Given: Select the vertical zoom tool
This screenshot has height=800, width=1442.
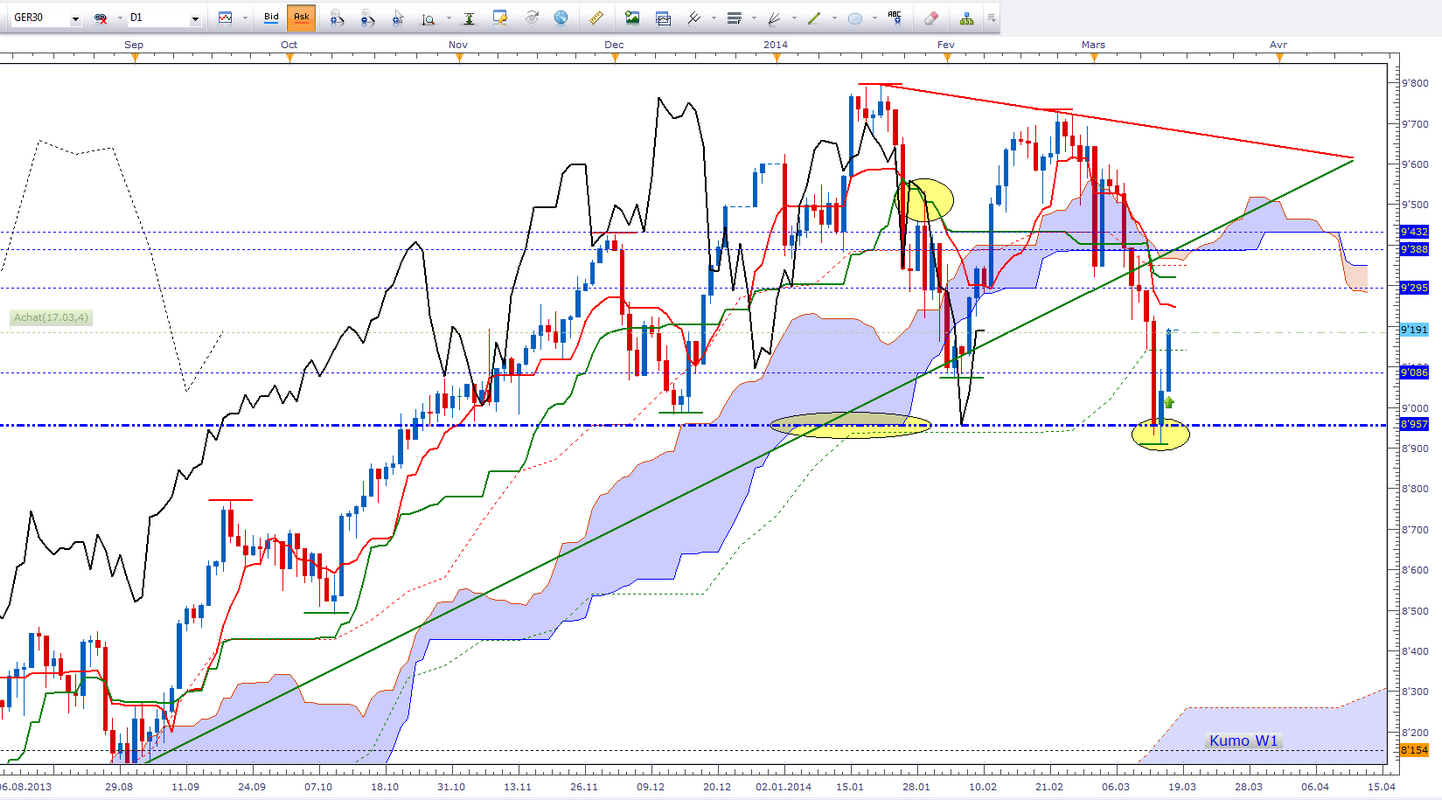Looking at the screenshot, I should pyautogui.click(x=429, y=18).
